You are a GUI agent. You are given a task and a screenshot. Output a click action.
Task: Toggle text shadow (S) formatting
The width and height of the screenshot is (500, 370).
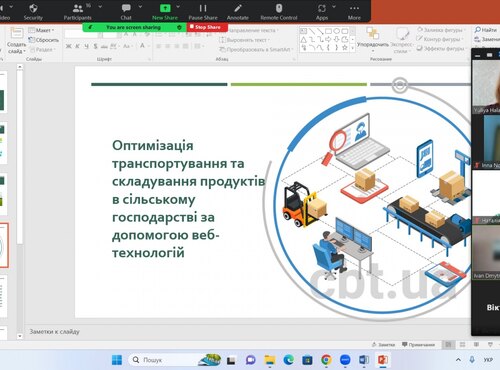[x=96, y=46]
